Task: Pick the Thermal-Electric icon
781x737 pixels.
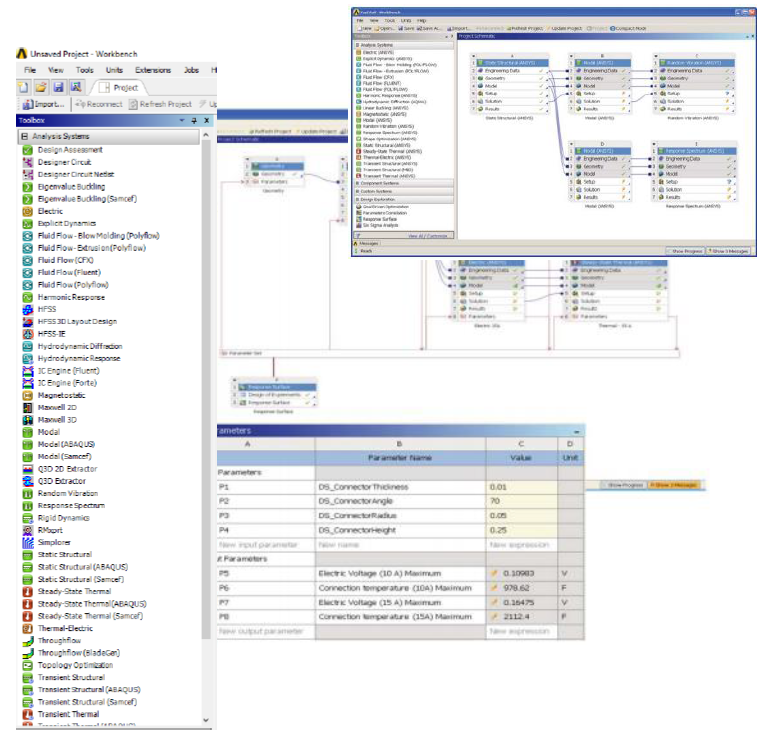Action: tap(28, 628)
